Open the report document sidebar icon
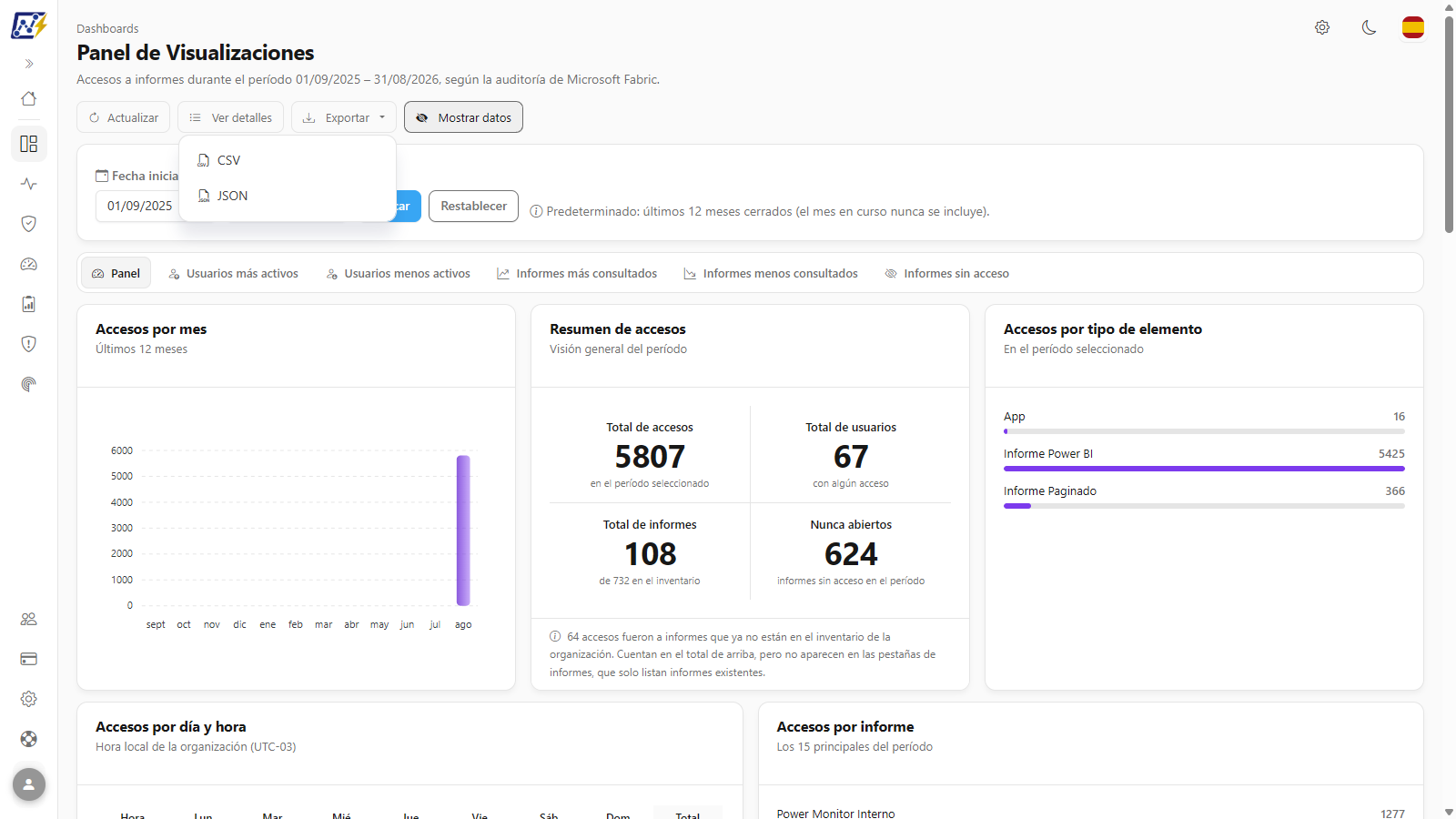Screen dimensions: 1456x819 [29, 304]
